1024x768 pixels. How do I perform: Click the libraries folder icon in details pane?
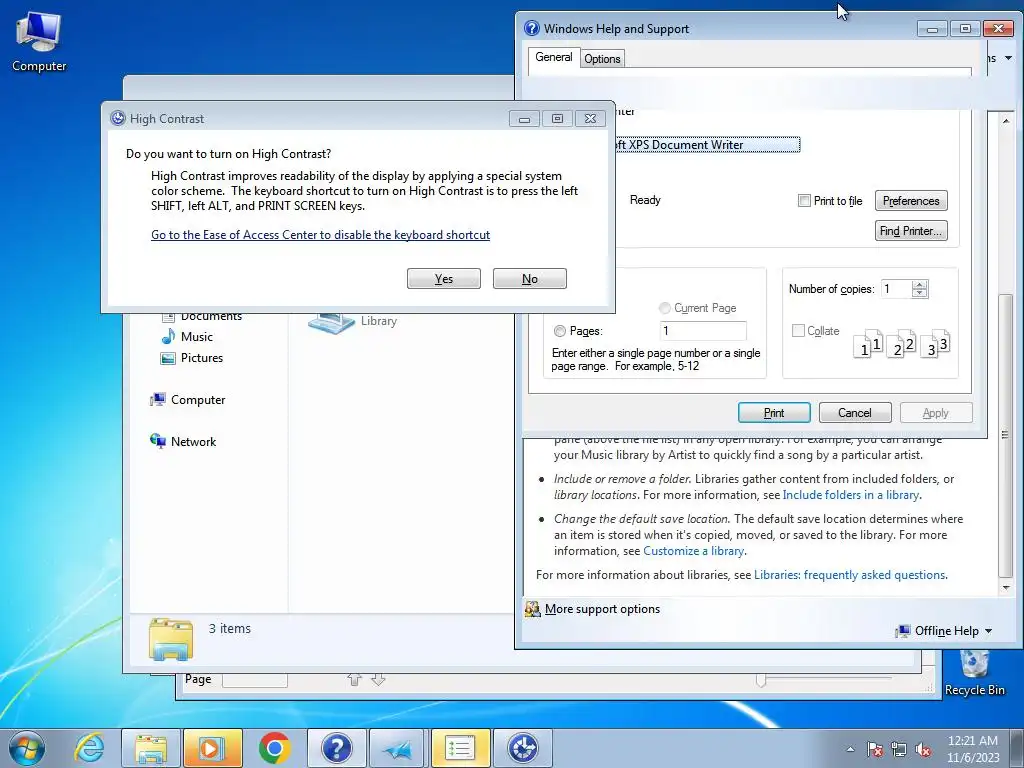[x=170, y=639]
